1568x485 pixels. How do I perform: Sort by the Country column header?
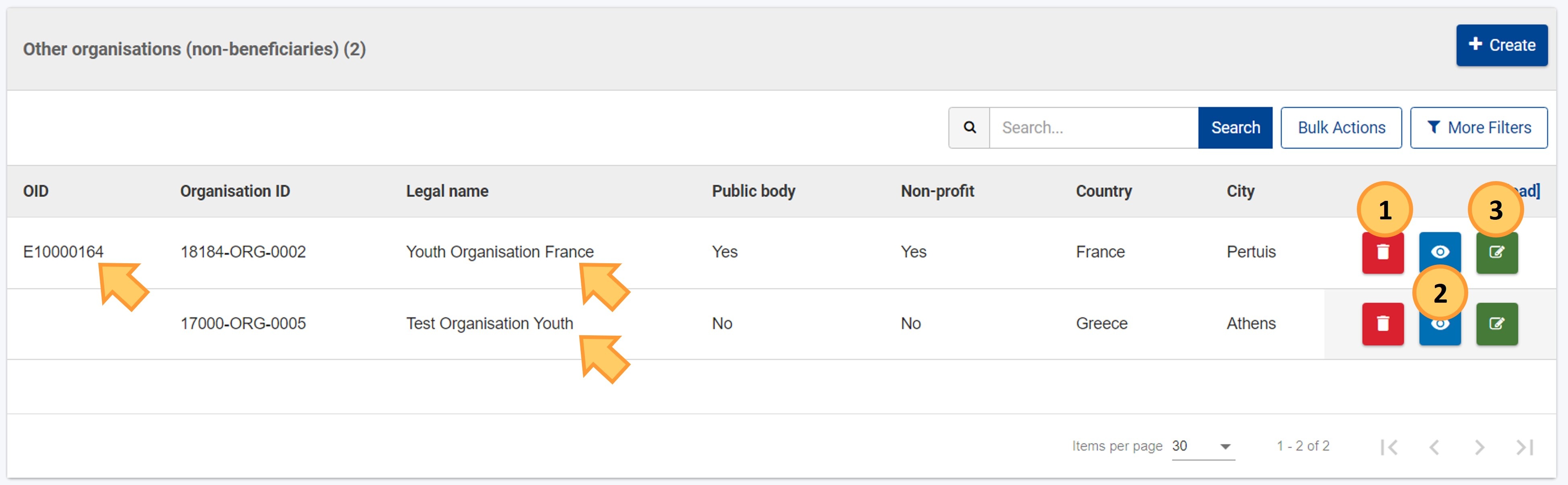point(1103,191)
